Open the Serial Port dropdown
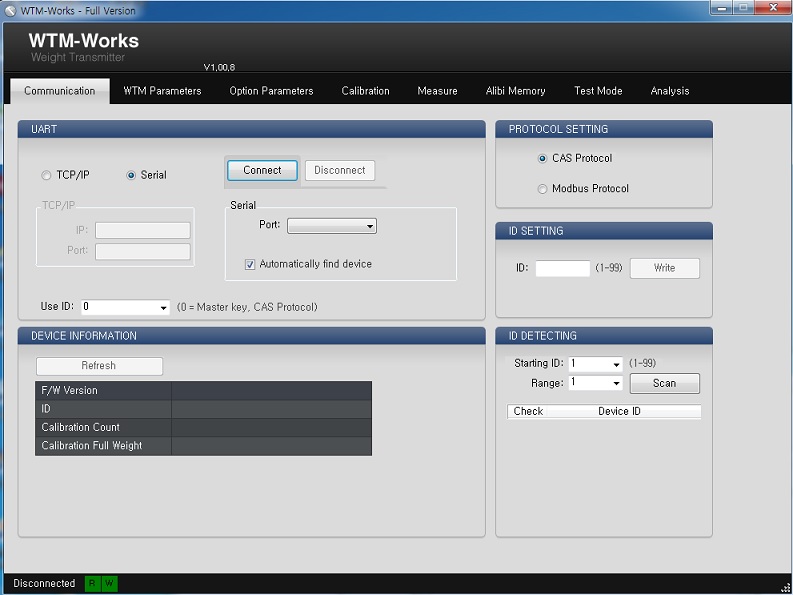 332,226
